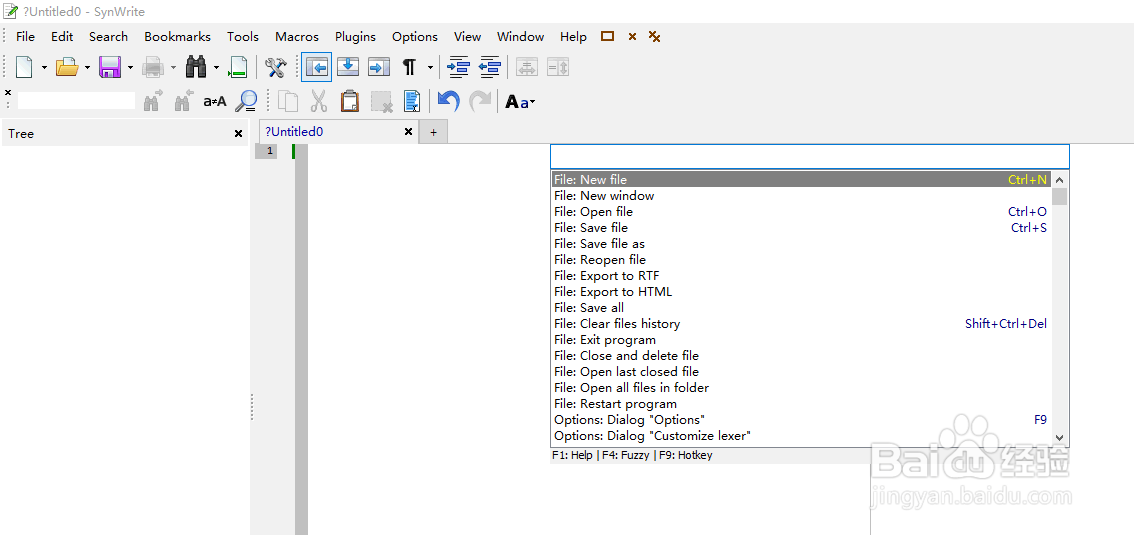Click the magnifier search icon
The image size is (1134, 535).
[x=247, y=101]
